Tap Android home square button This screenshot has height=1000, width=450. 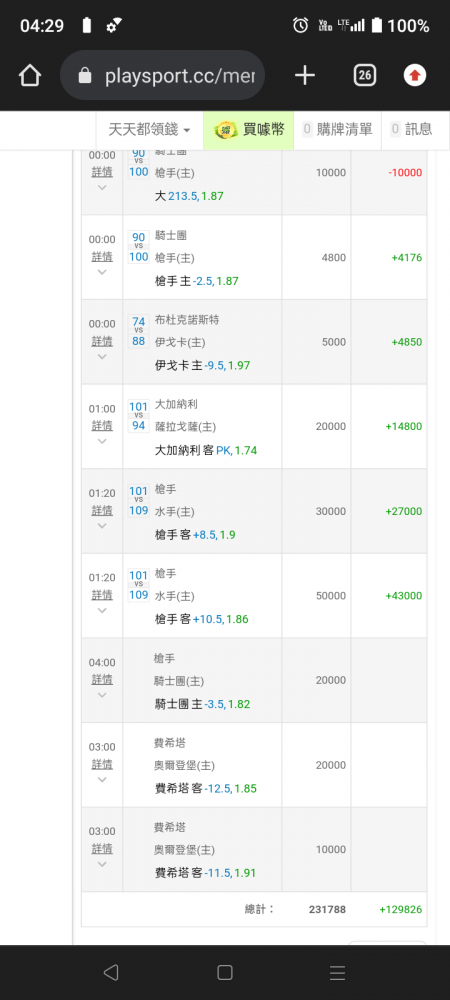(x=224, y=973)
